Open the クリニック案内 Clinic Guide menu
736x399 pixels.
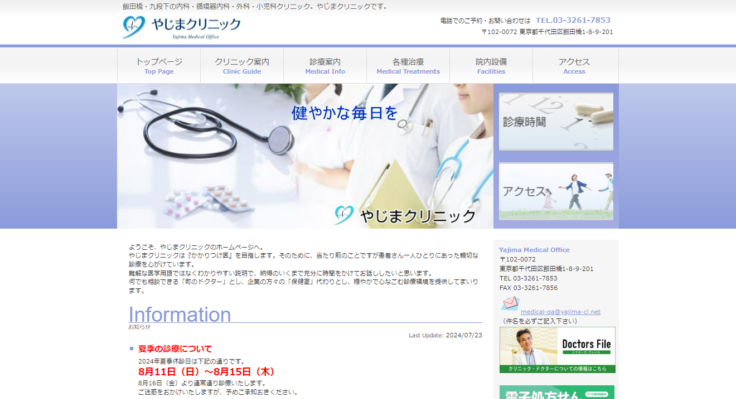coord(242,66)
